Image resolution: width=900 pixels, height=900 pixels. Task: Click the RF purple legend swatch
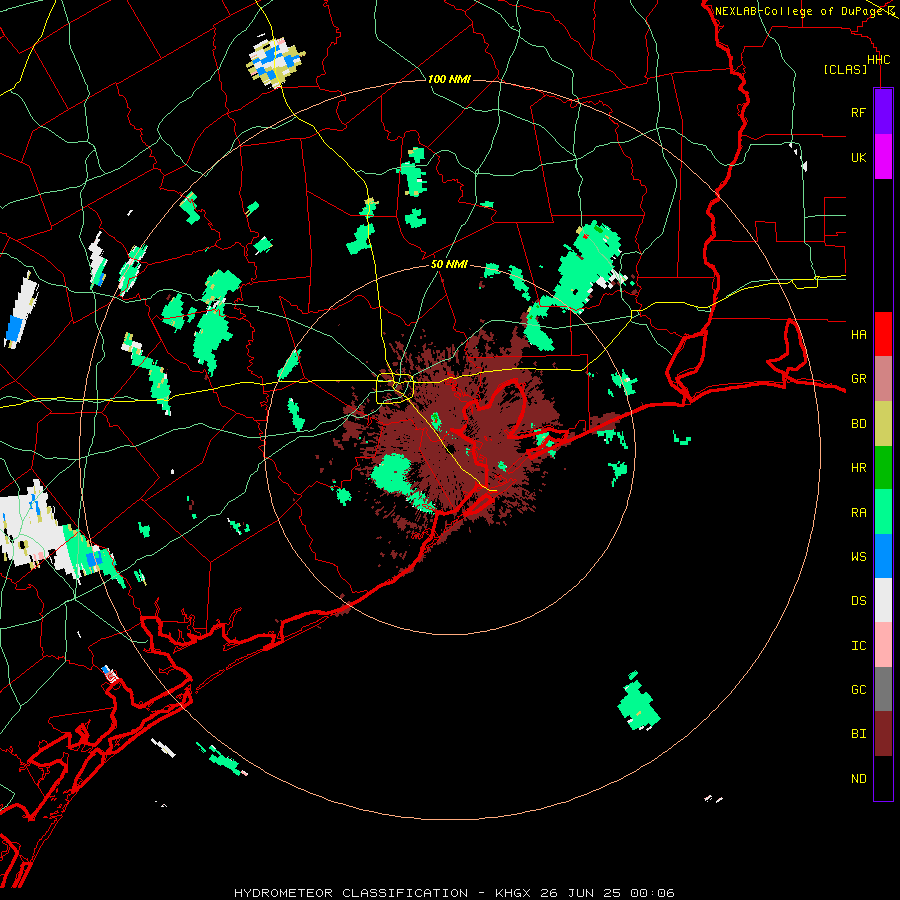[x=883, y=112]
